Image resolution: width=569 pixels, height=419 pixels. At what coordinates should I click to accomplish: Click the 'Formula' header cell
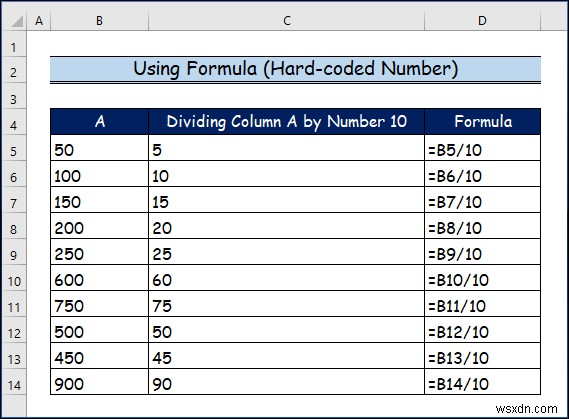coord(483,122)
